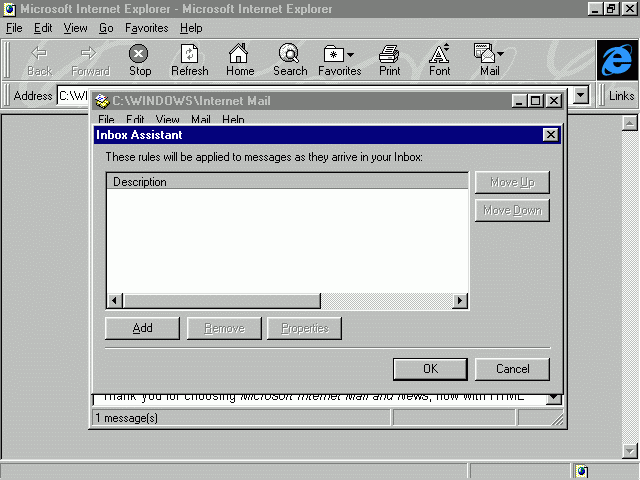Add a new Inbox Assistant rule

pos(142,328)
